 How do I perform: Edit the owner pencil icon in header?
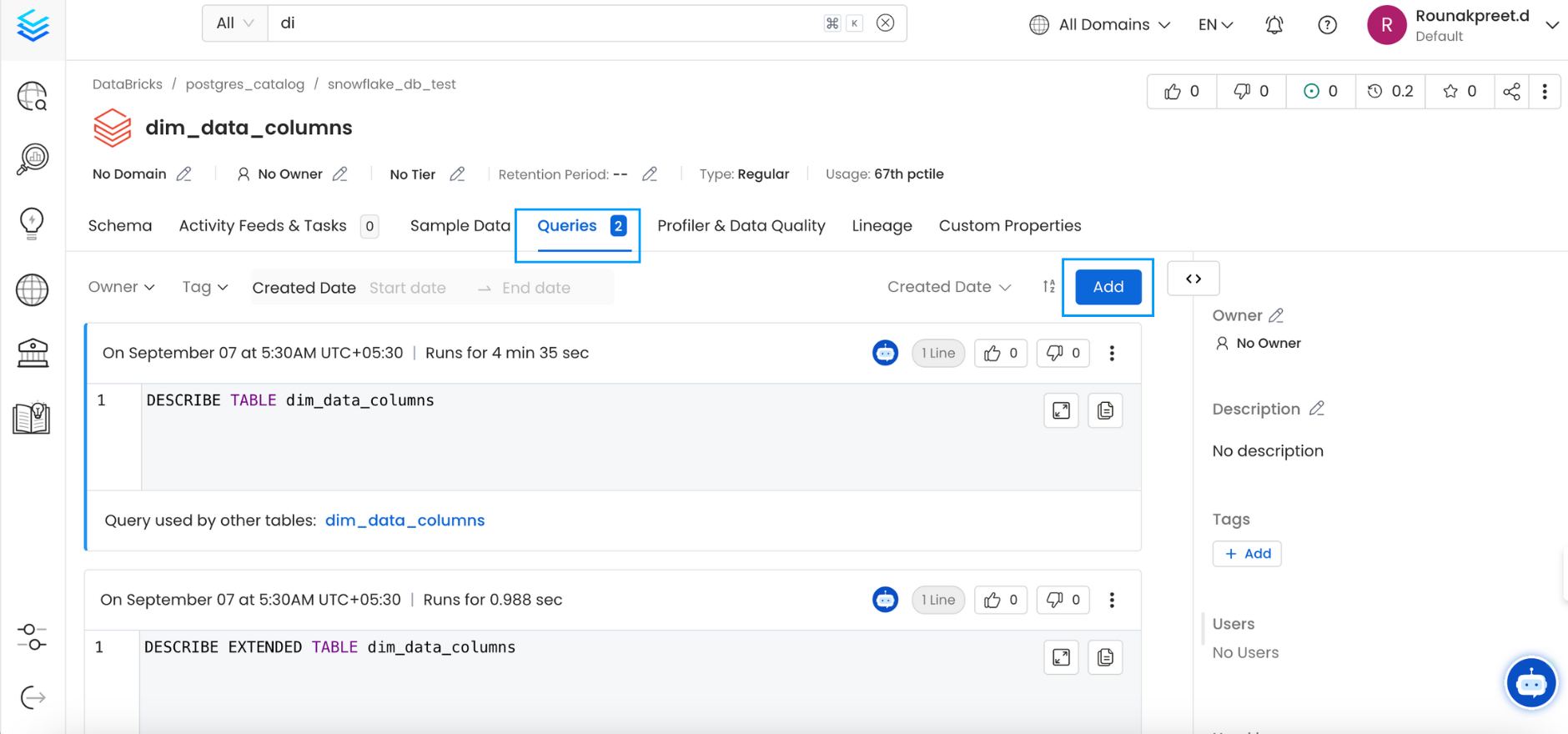pos(340,174)
